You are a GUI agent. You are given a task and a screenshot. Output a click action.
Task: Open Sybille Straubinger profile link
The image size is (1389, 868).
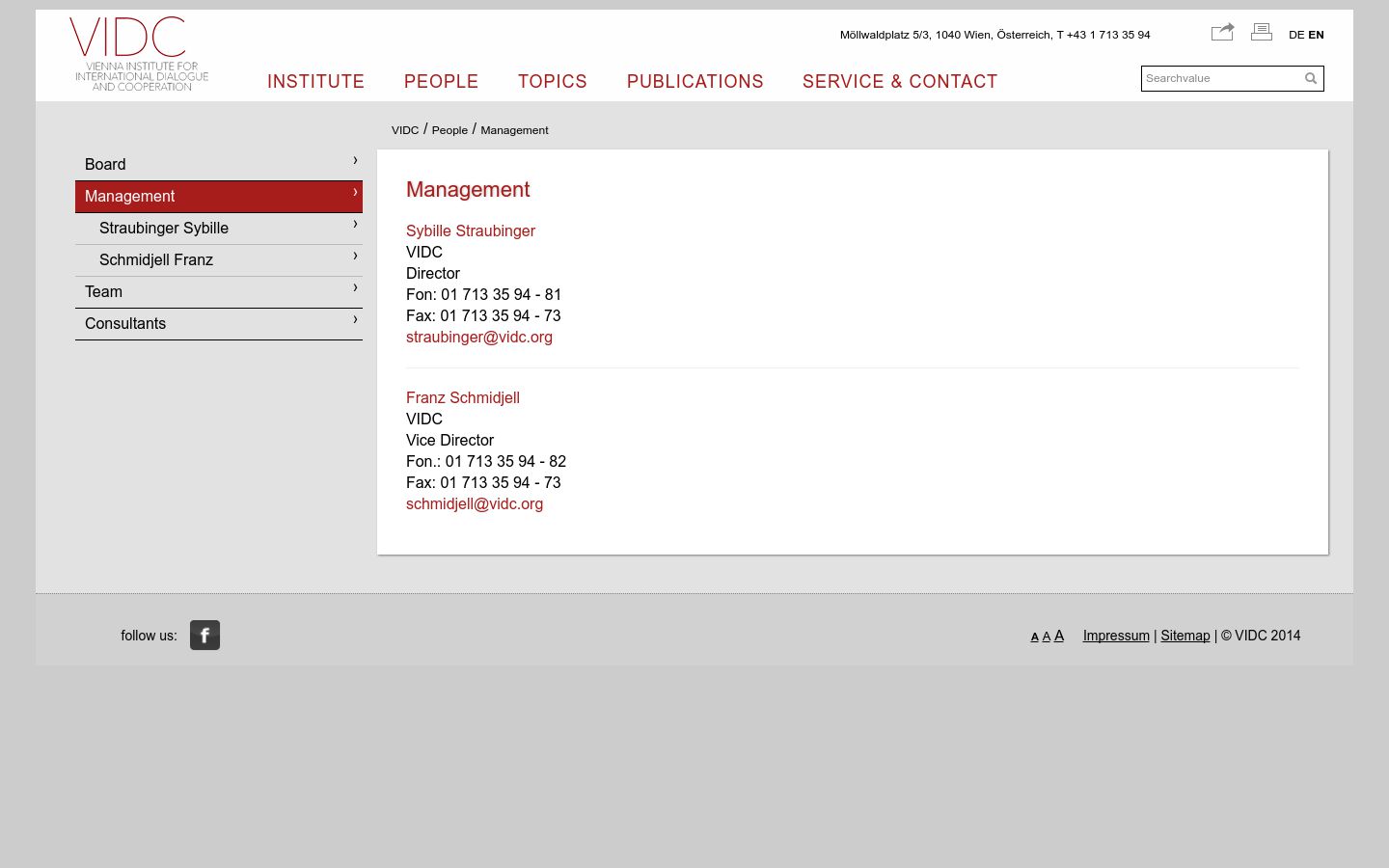(471, 231)
